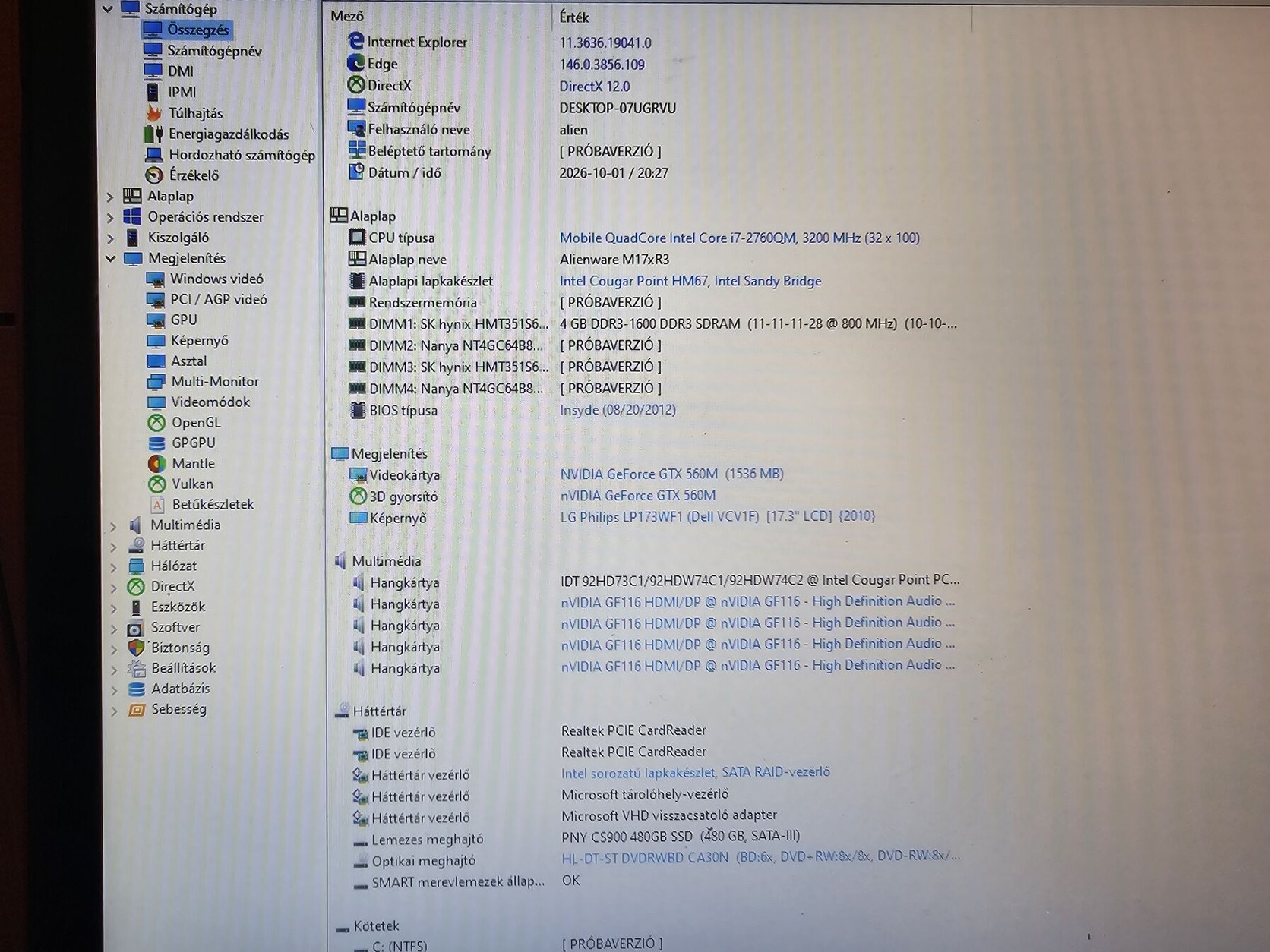Click the Energiagazdálkodás power icon
The height and width of the screenshot is (952, 1270).
click(x=153, y=134)
